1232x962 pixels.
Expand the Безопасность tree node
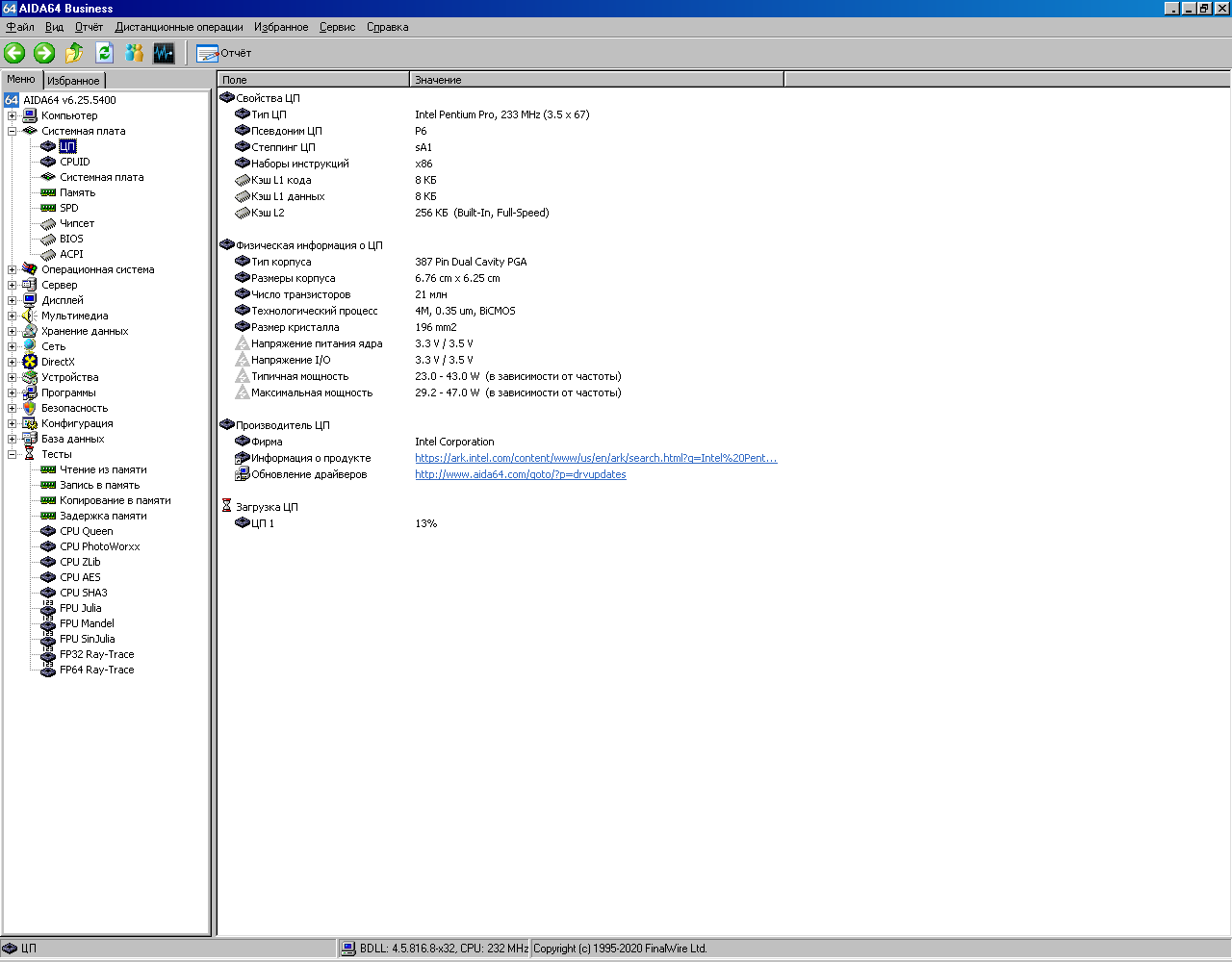point(13,408)
